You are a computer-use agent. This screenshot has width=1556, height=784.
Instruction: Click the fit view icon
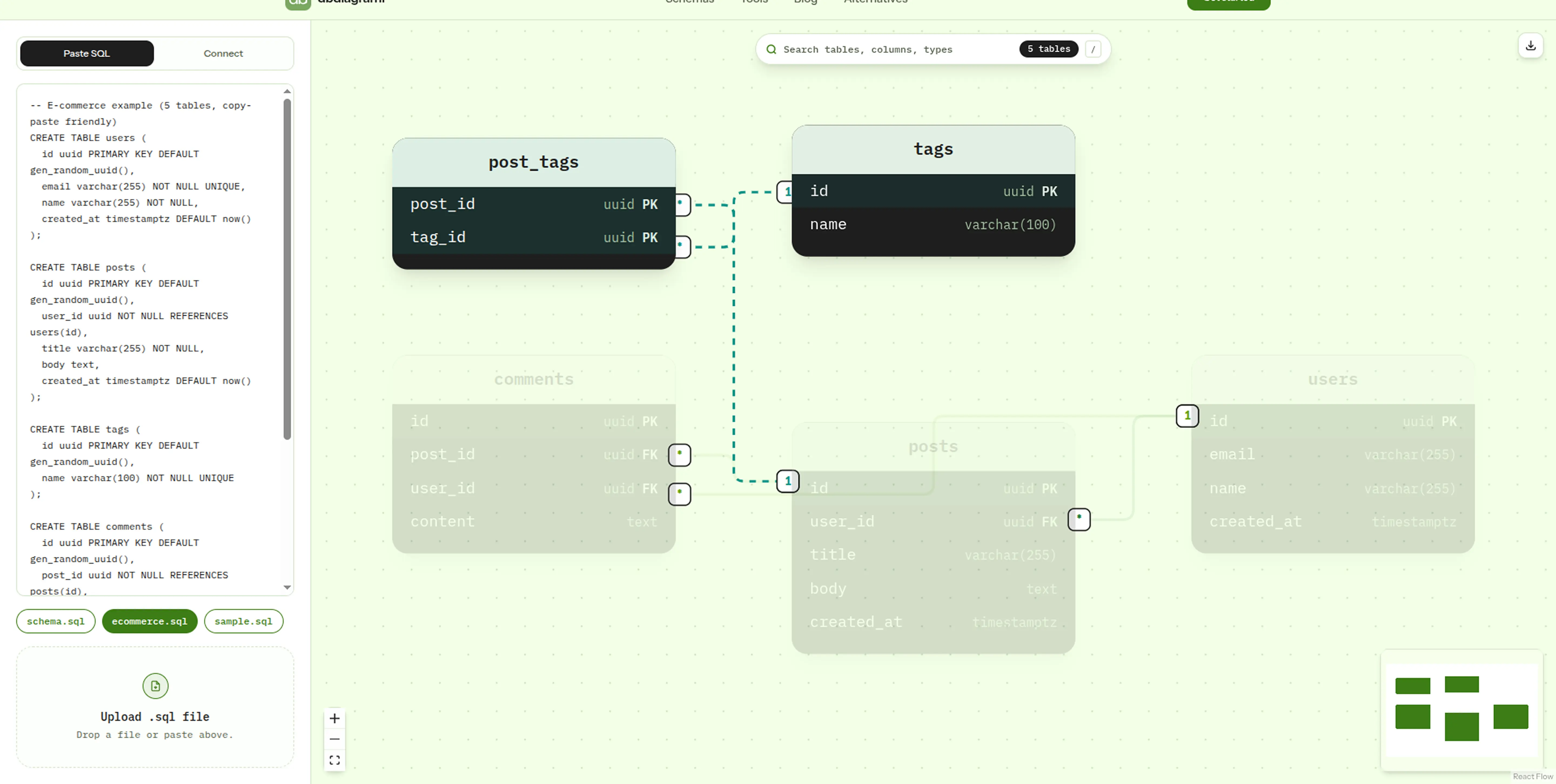[x=335, y=760]
